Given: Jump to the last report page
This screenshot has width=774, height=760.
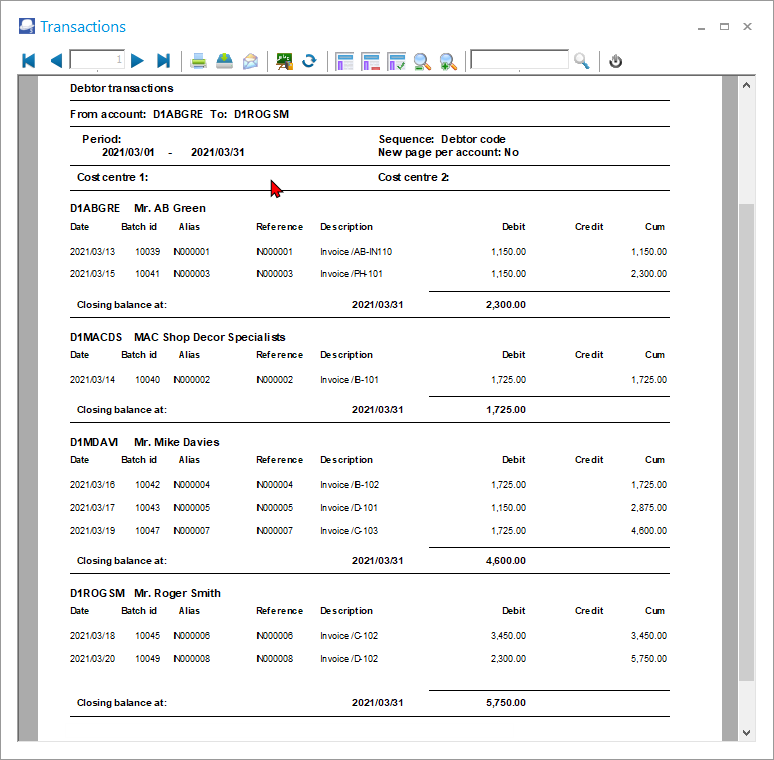Looking at the screenshot, I should 164,61.
